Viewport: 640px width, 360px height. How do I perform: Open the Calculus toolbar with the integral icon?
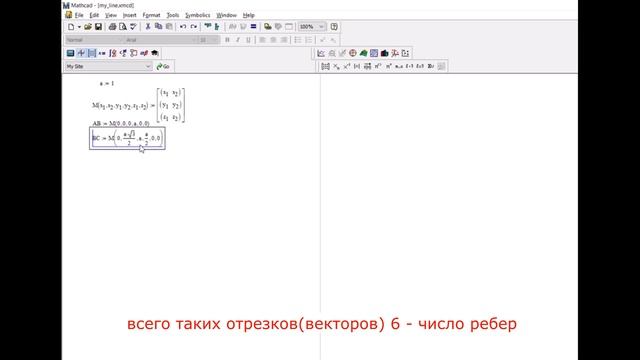point(113,53)
